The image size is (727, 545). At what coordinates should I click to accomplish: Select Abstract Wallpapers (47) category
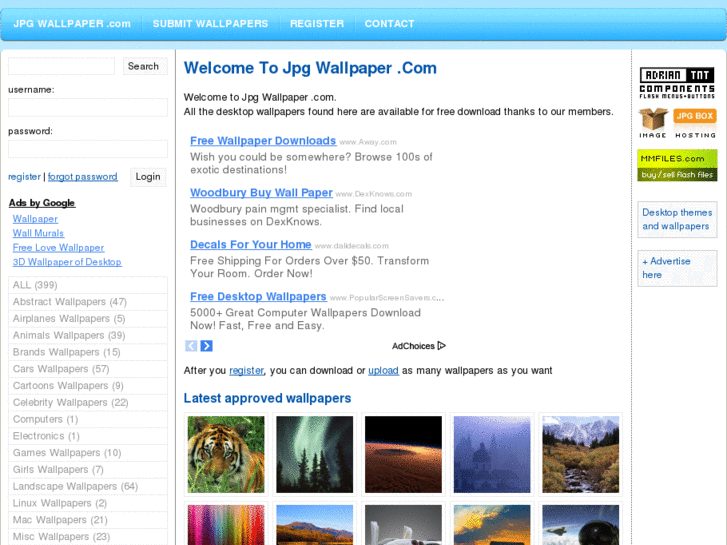(88, 302)
